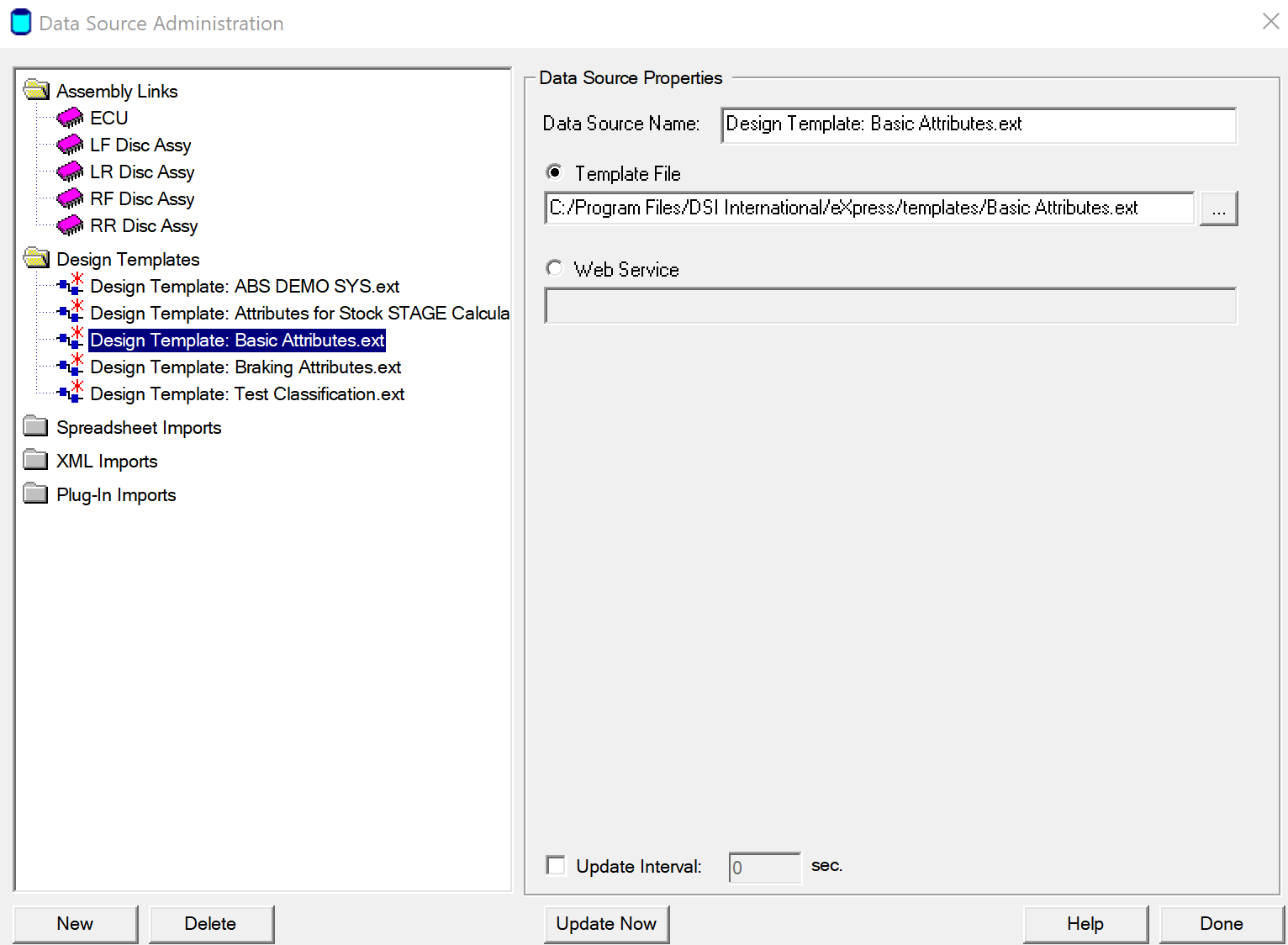Select the Template File radio button
Screen dimensions: 1288x945
[x=555, y=172]
